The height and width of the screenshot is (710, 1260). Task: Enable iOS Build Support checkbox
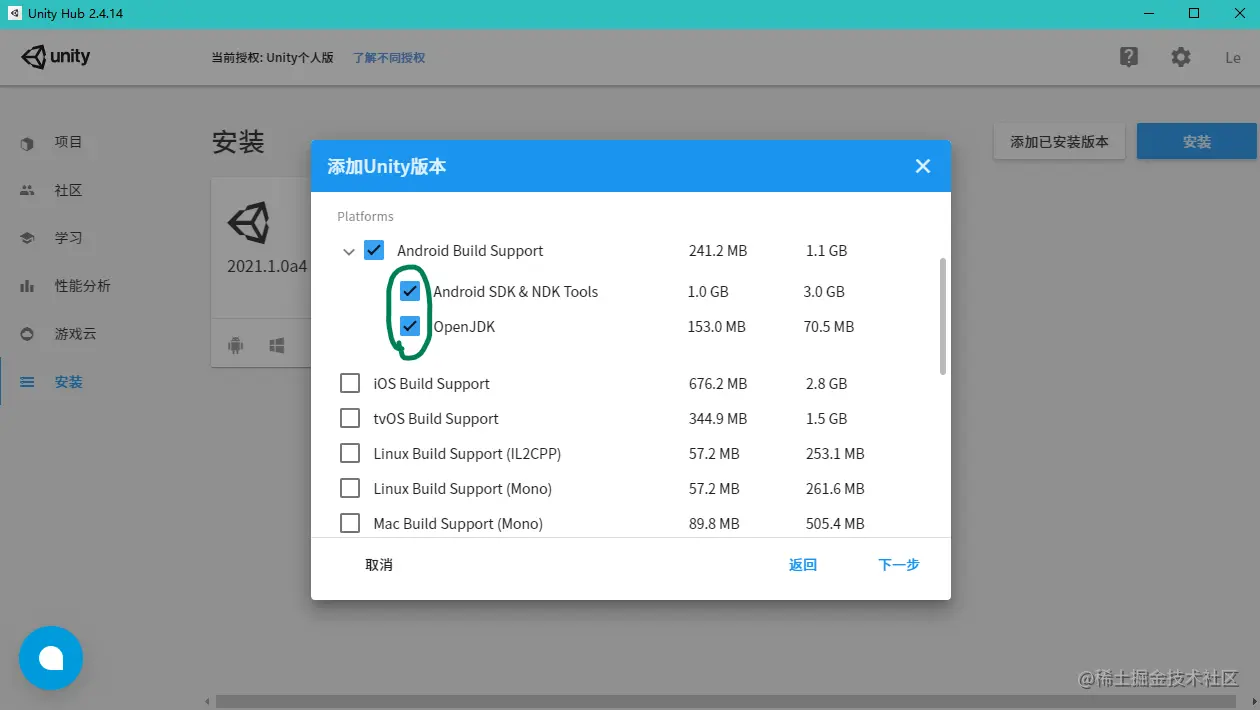click(x=350, y=383)
